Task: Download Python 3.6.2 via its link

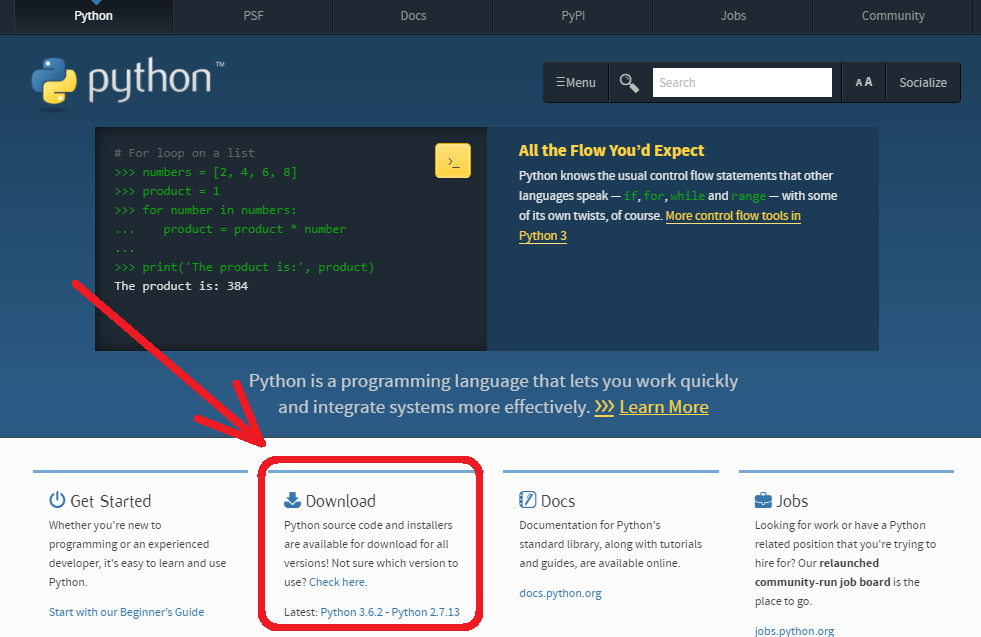Action: point(354,610)
